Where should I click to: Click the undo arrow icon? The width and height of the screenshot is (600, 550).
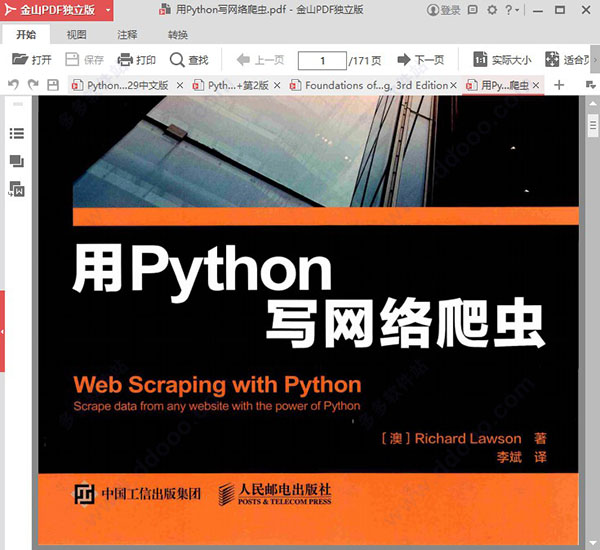tap(13, 85)
